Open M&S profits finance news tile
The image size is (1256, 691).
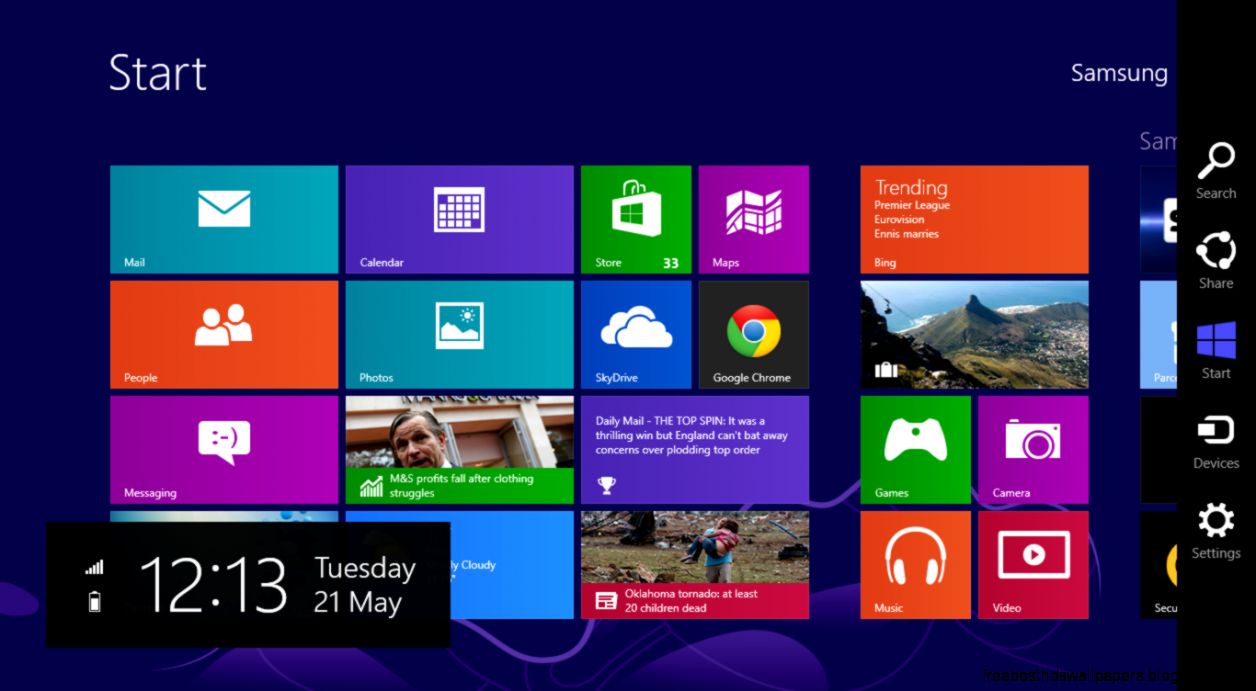[x=459, y=449]
